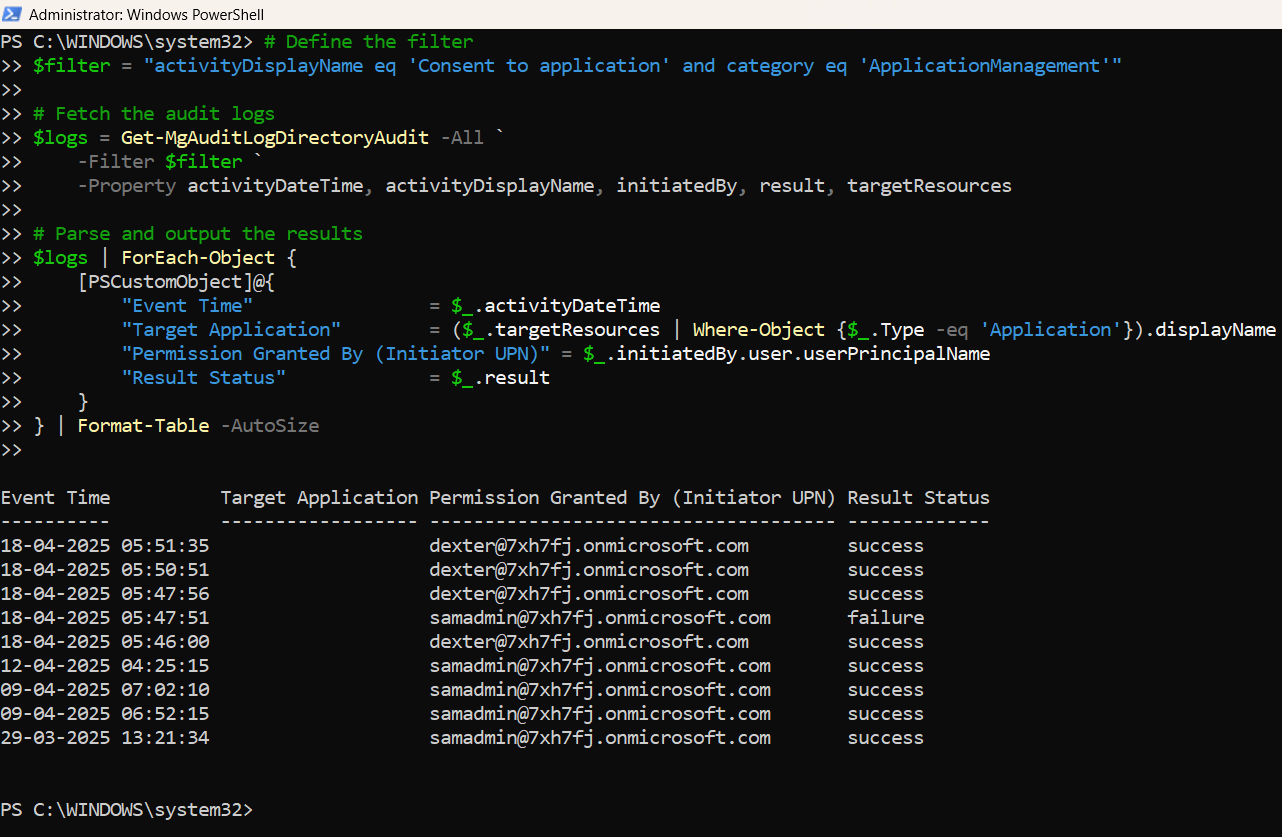Click the ForEach-Object keyword
Image resolution: width=1282 pixels, height=837 pixels.
[x=198, y=257]
